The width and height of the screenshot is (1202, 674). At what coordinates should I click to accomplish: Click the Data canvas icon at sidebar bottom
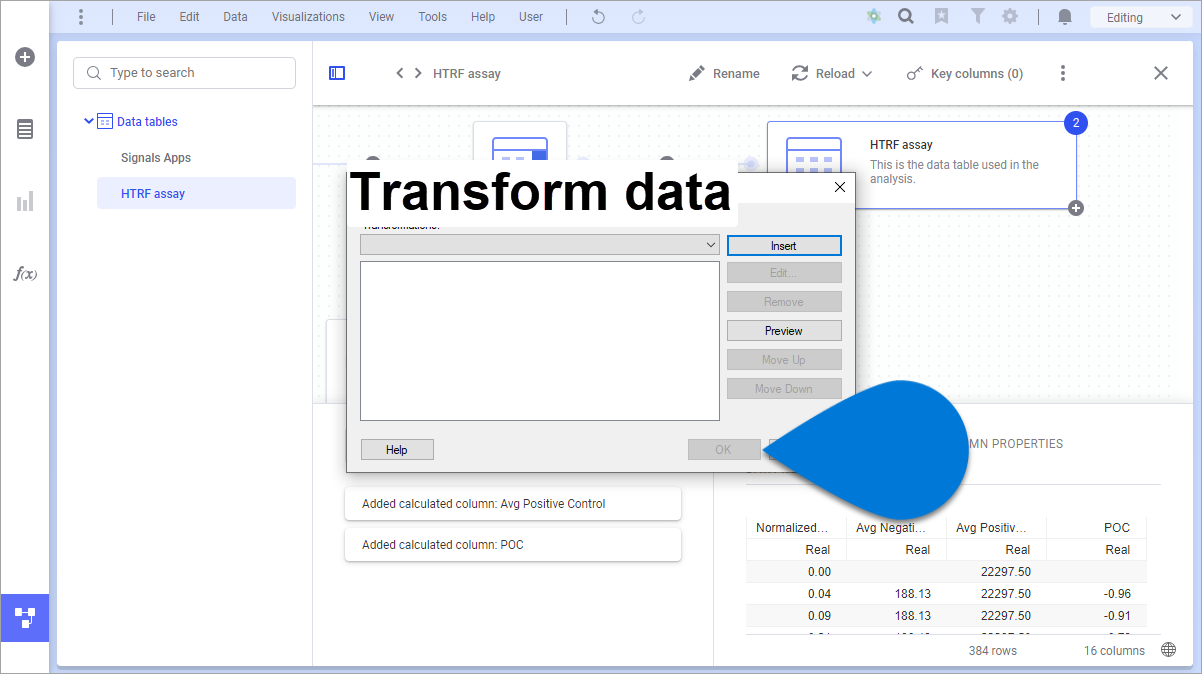tap(25, 617)
